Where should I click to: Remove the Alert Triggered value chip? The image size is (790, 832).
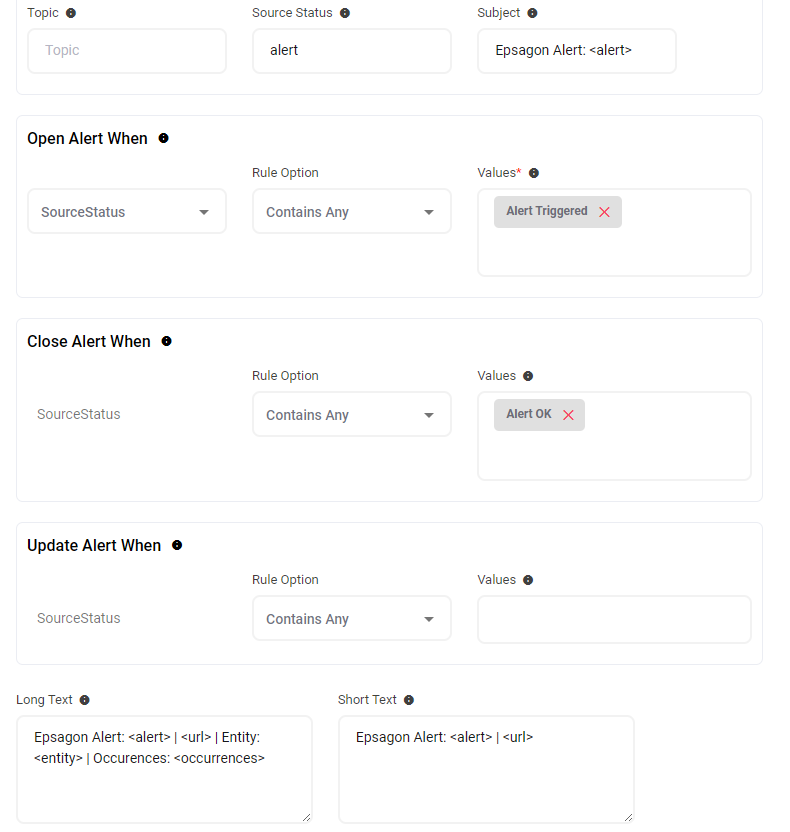point(604,212)
